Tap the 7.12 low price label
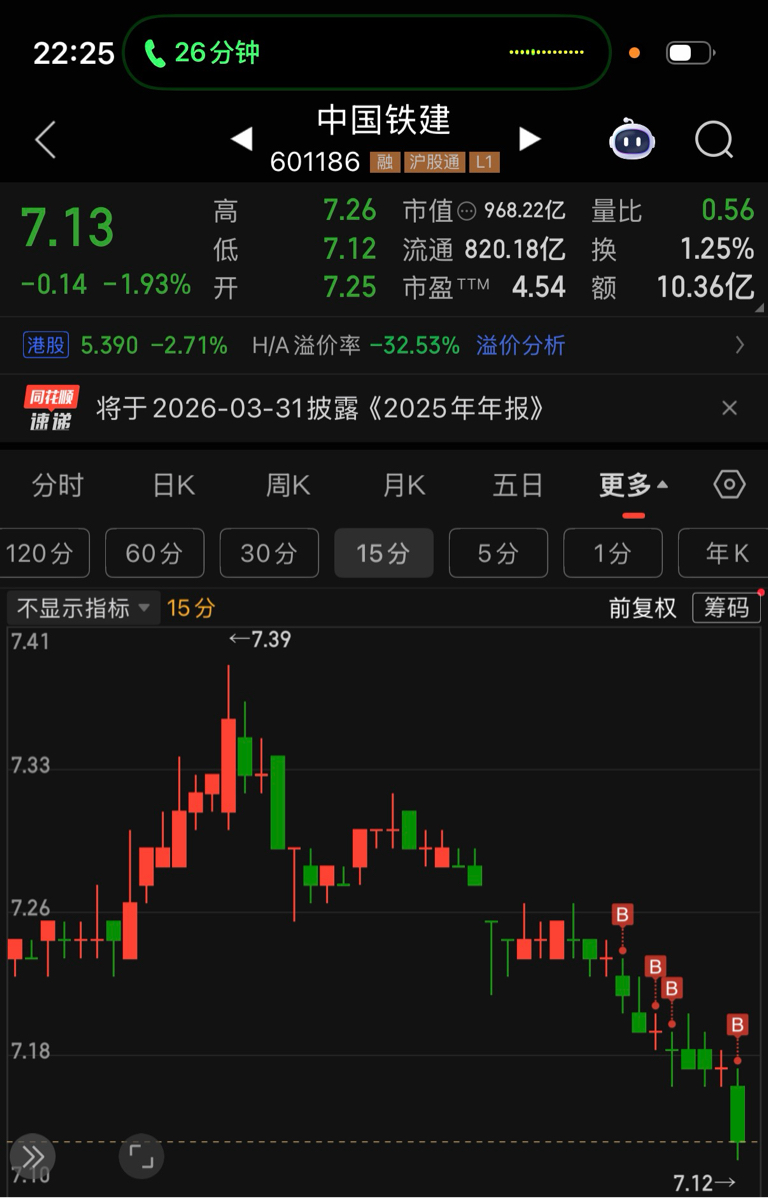 coord(704,1183)
